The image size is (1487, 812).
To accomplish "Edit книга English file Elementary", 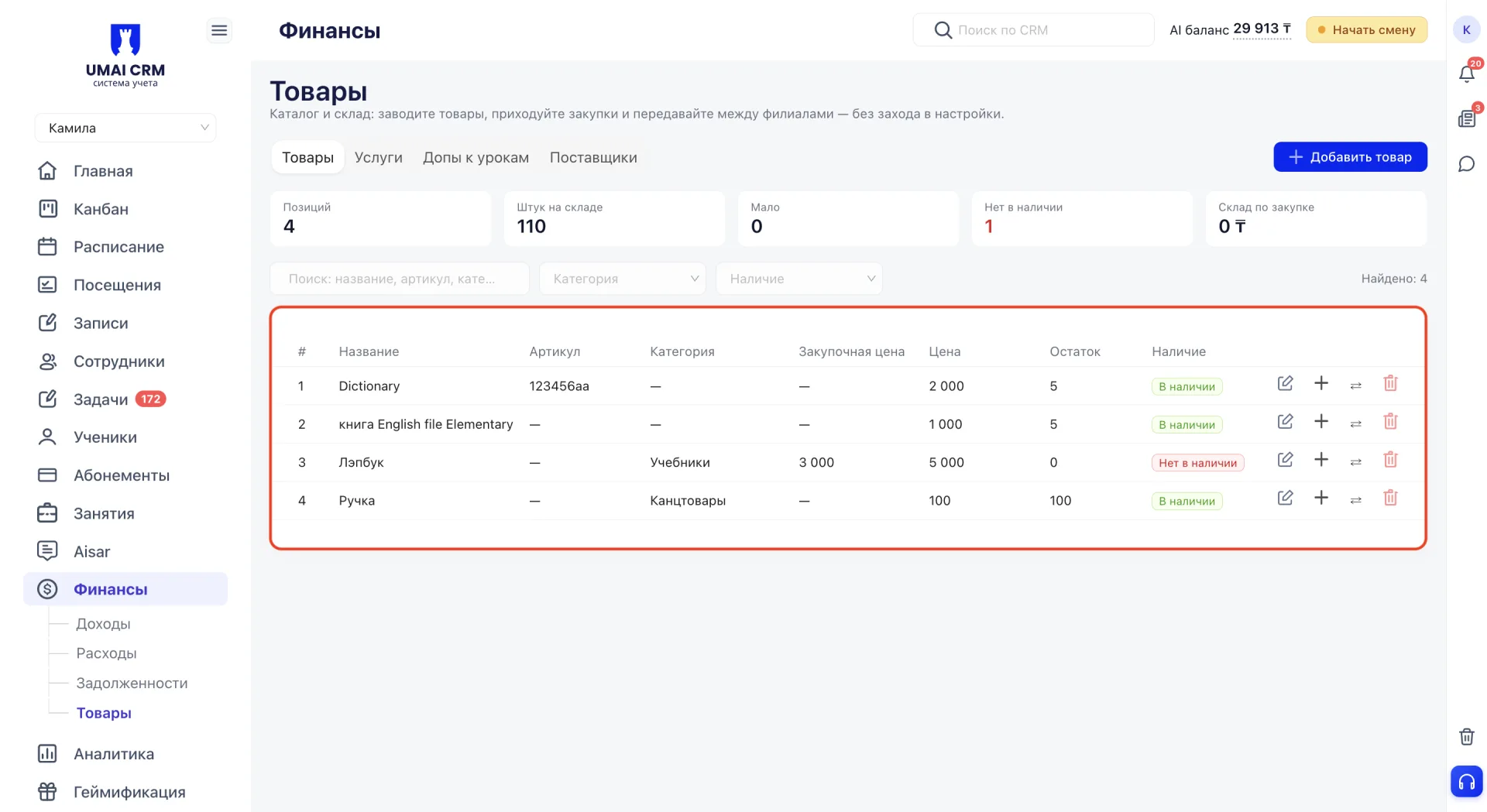I will coord(1285,421).
